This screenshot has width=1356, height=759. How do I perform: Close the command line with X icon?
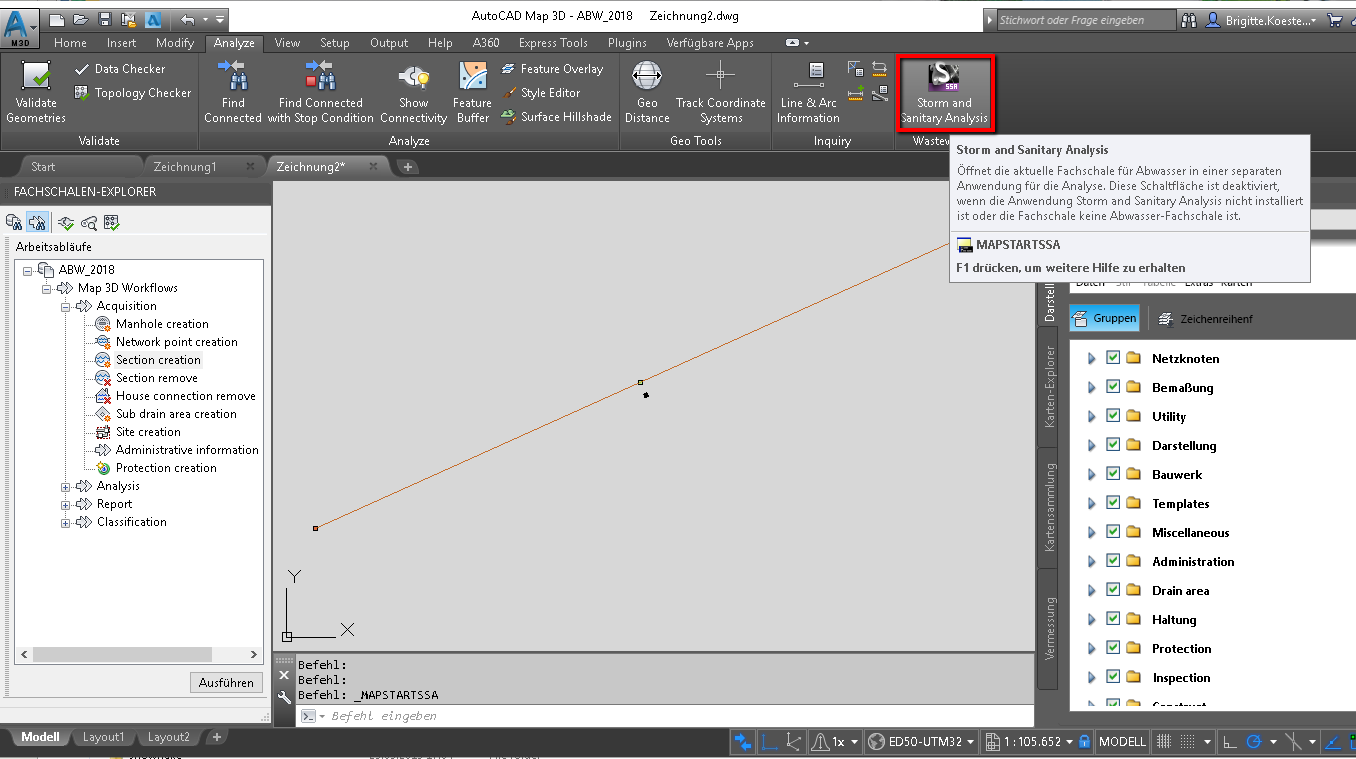[x=284, y=675]
